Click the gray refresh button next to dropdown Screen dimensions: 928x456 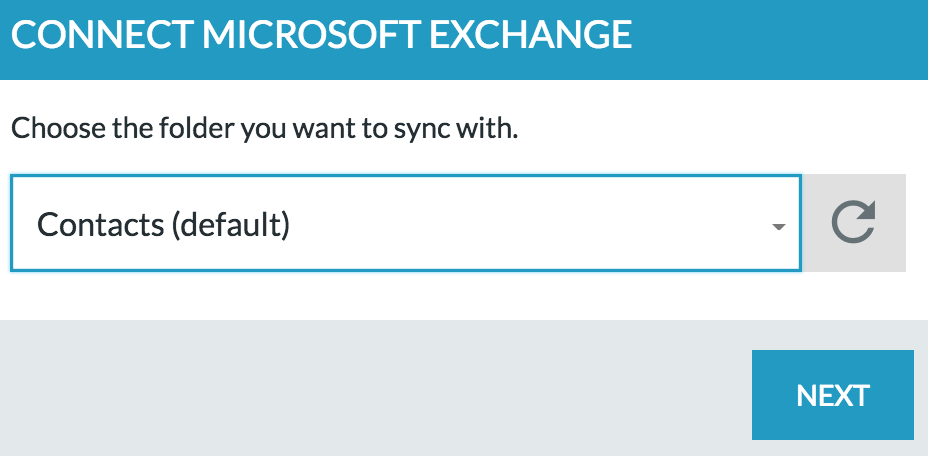coord(854,223)
